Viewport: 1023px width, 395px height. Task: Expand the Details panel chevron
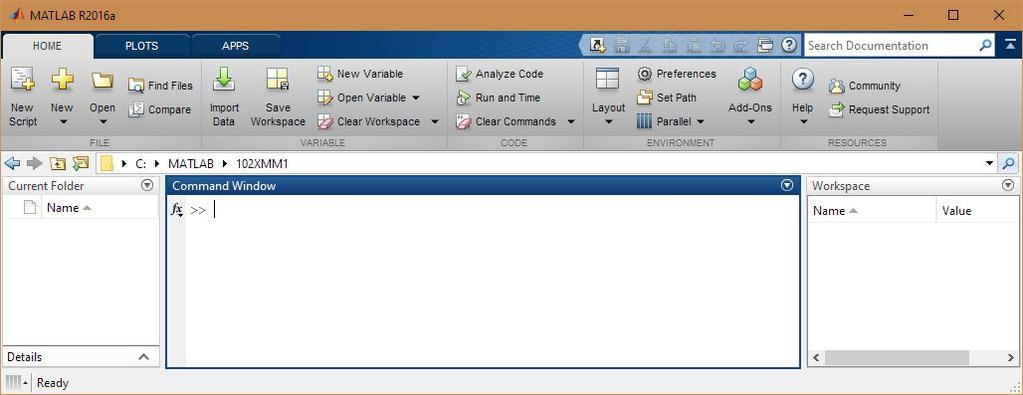[144, 357]
